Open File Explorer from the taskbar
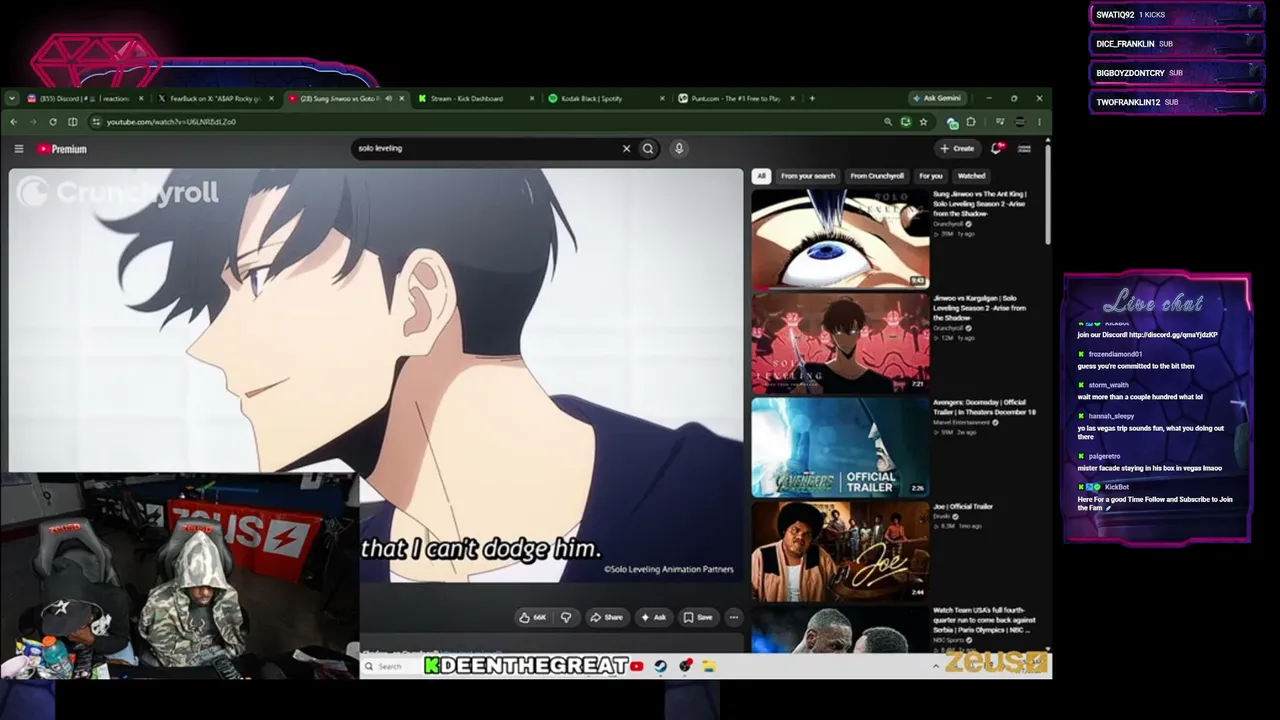Image resolution: width=1280 pixels, height=720 pixels. point(709,666)
